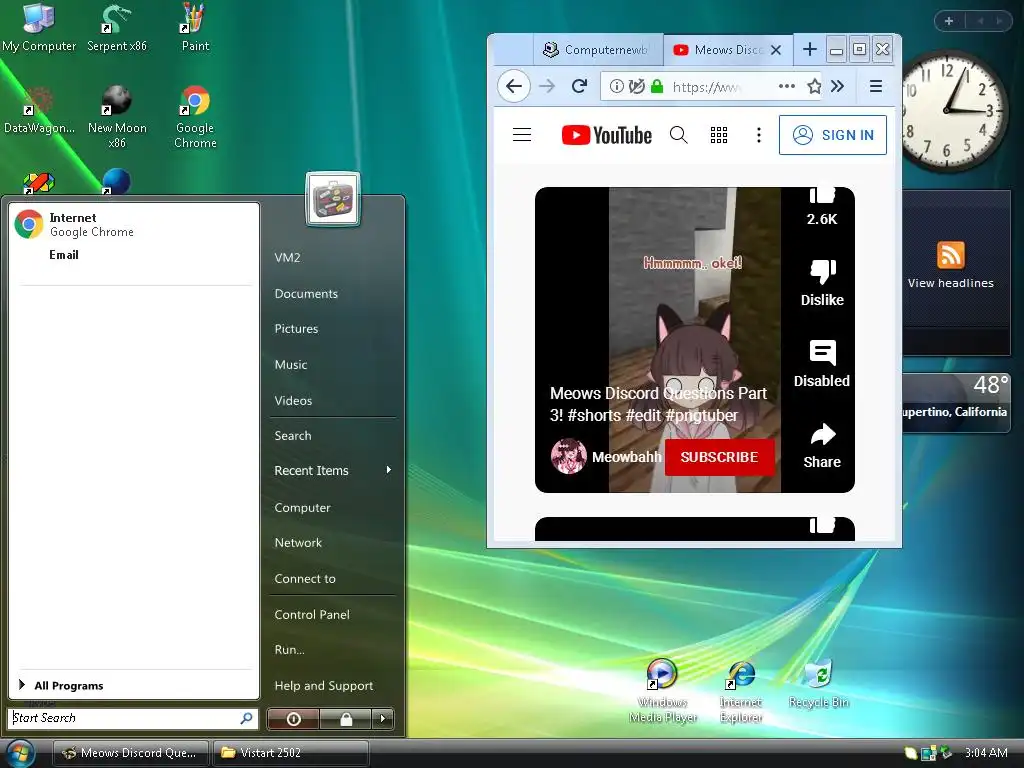Open the Meowbahh channel name link

tap(626, 456)
